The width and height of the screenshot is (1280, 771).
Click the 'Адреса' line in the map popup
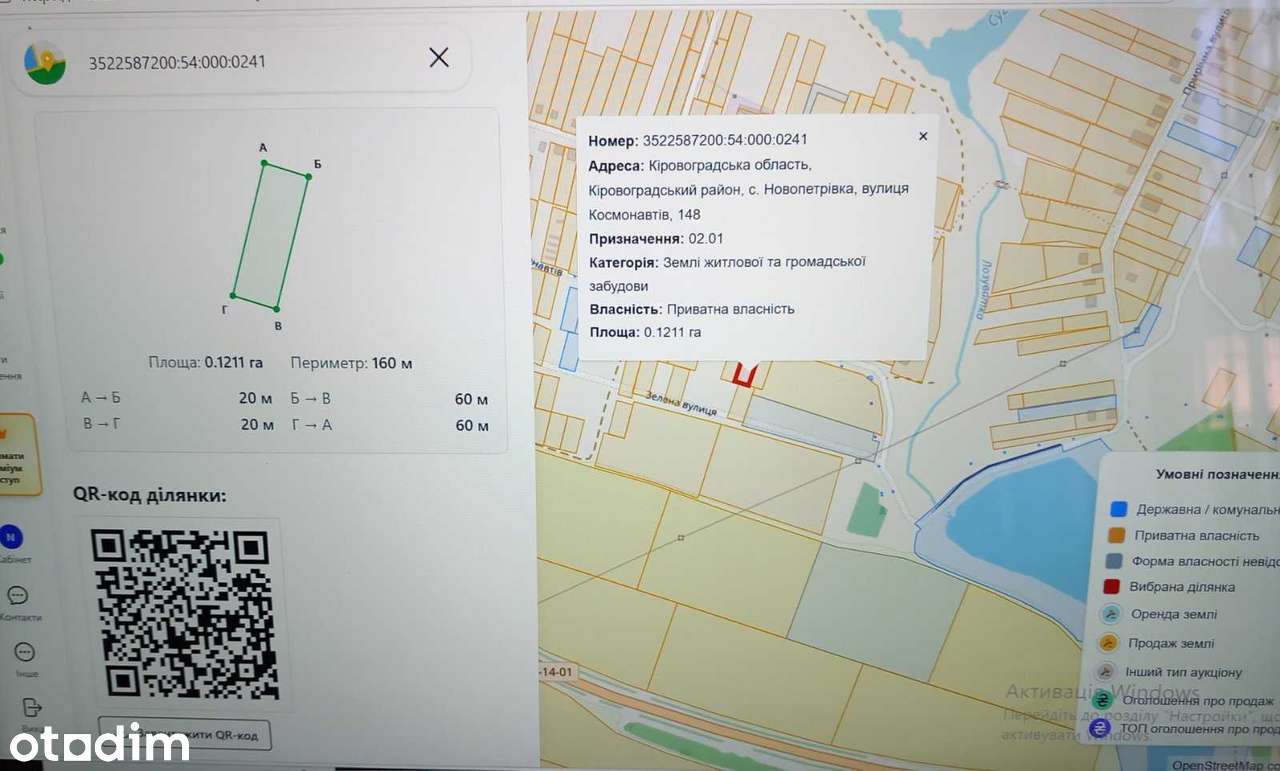click(749, 189)
